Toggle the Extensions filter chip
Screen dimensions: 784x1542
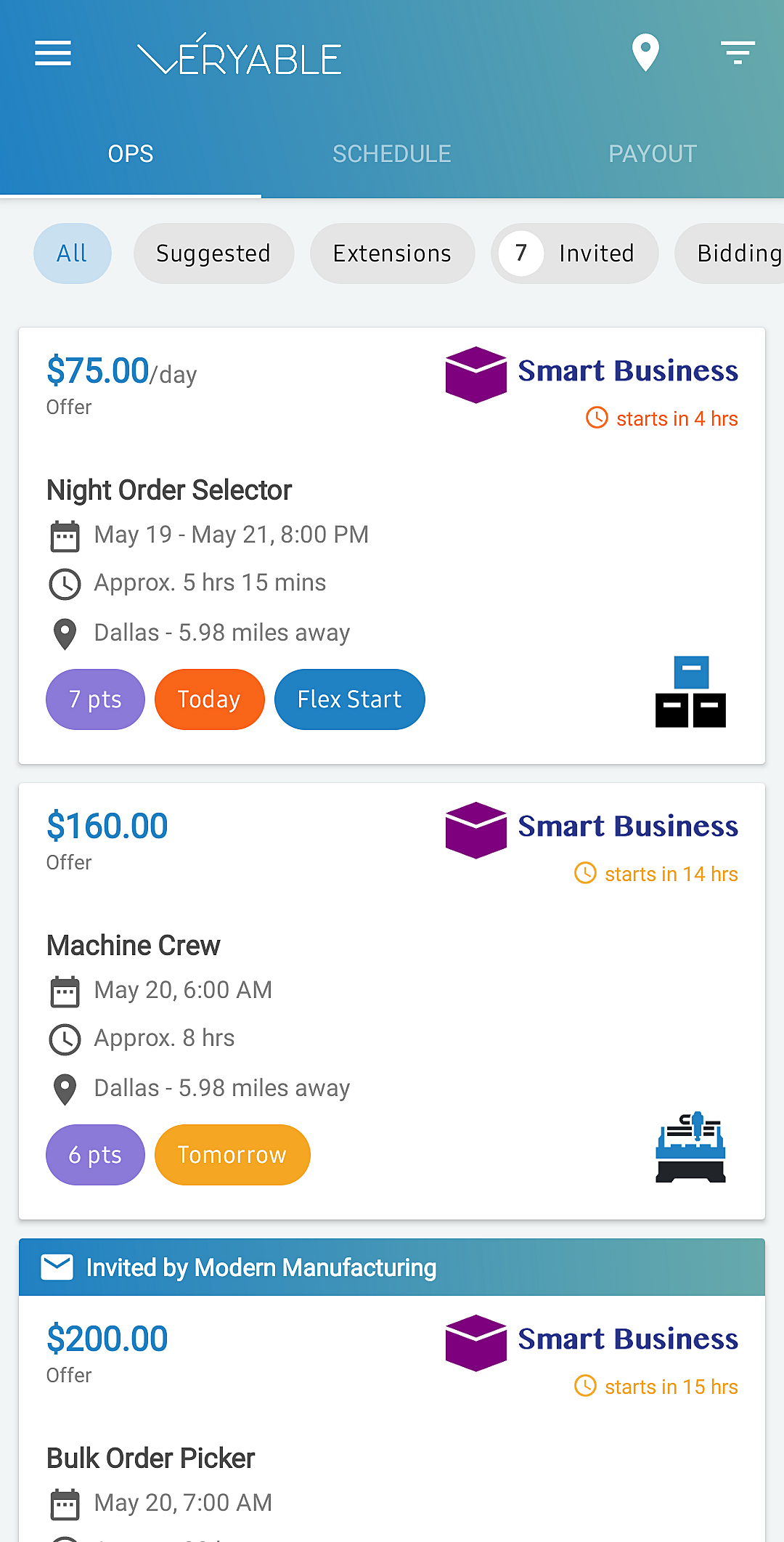(392, 253)
